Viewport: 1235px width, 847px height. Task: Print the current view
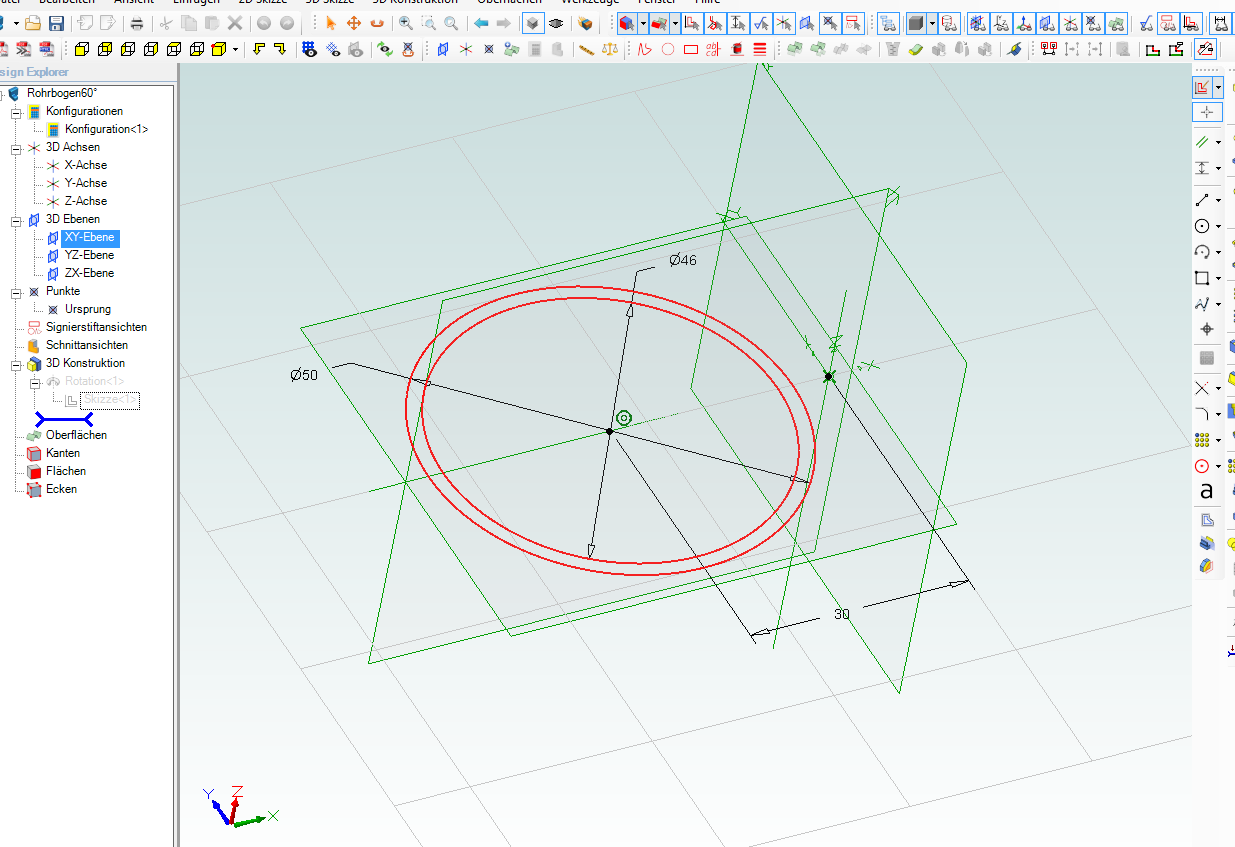[137, 23]
